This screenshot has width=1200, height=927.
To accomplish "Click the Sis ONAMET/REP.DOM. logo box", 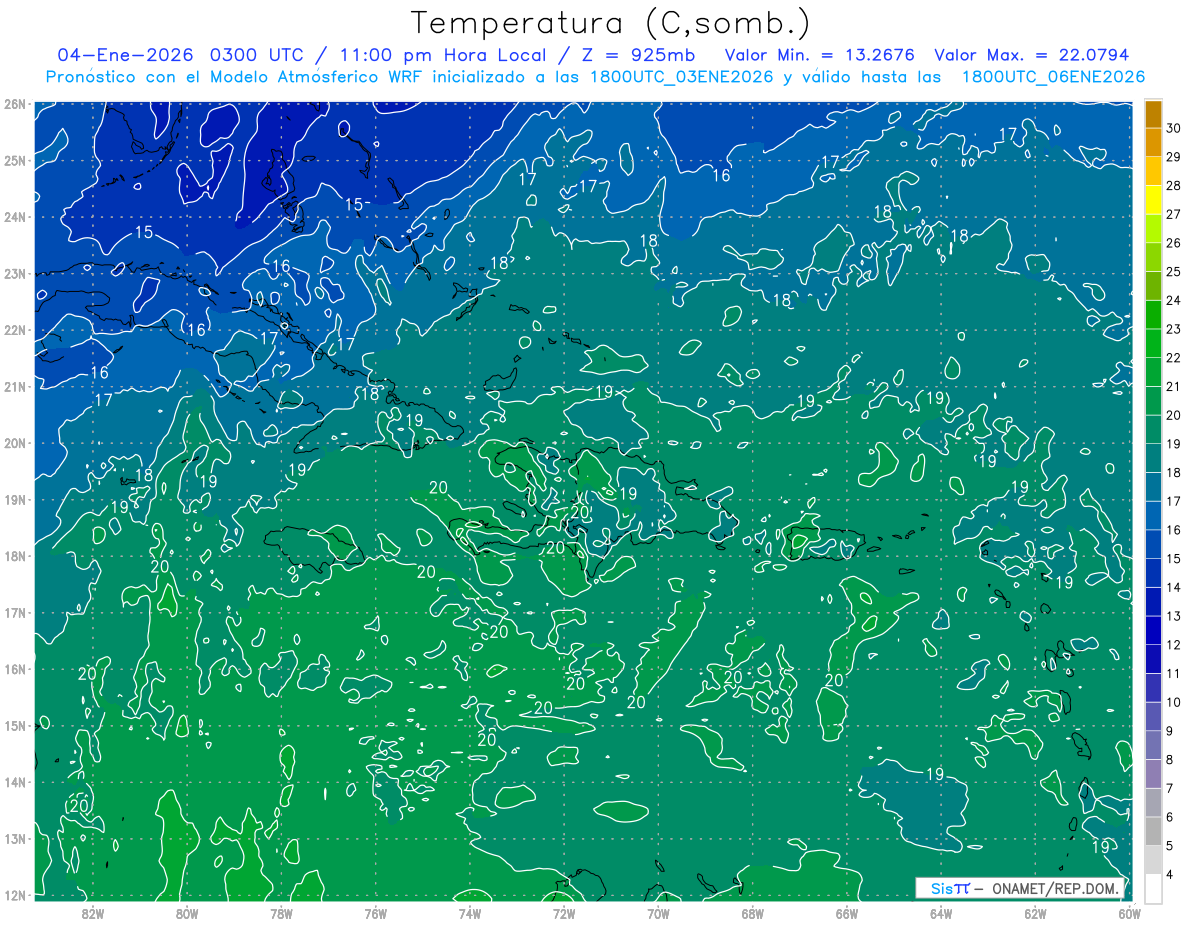I will pyautogui.click(x=1020, y=888).
